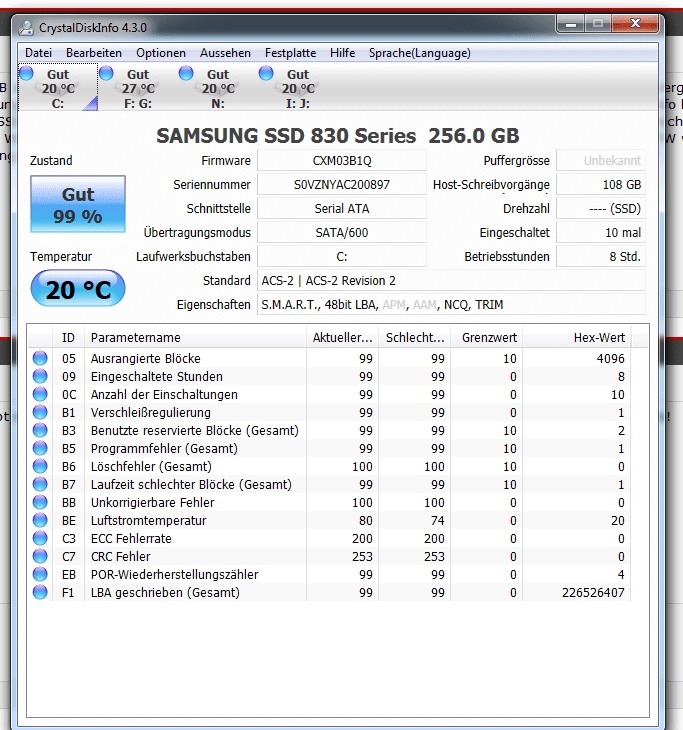
Task: Click the Firmware field CXM03B1Q
Action: [x=342, y=161]
